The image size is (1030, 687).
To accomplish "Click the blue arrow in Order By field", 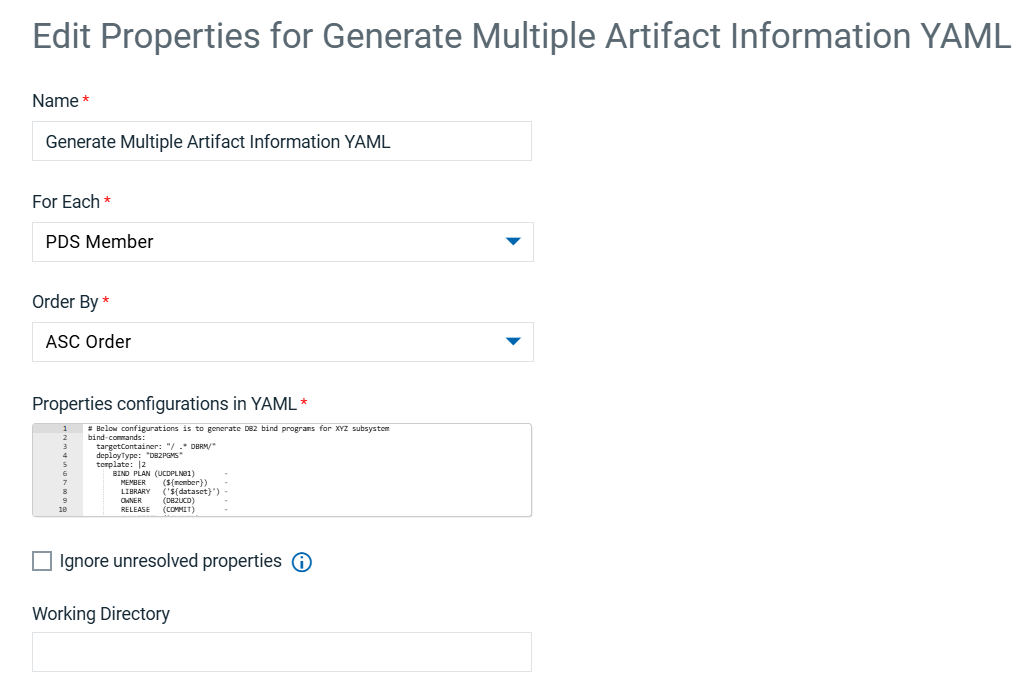I will click(513, 342).
